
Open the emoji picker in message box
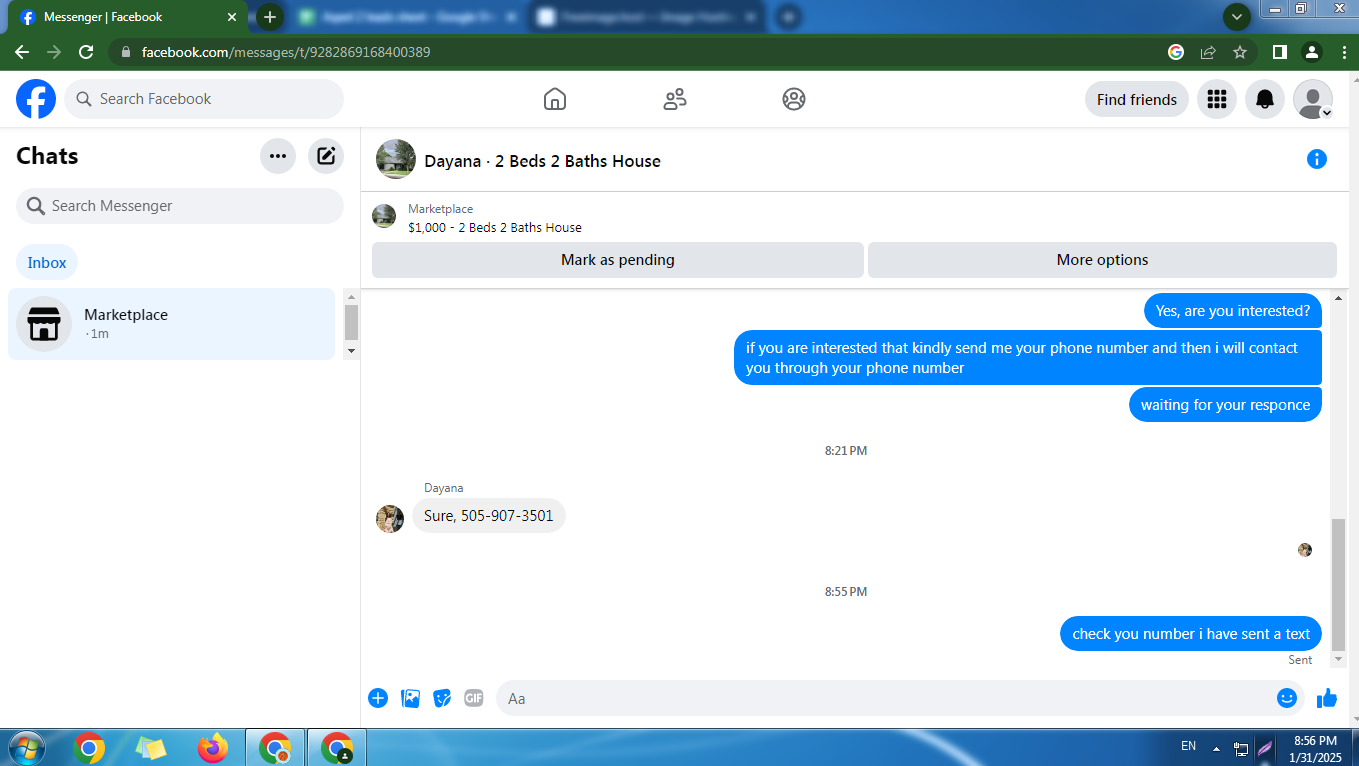(x=1287, y=698)
